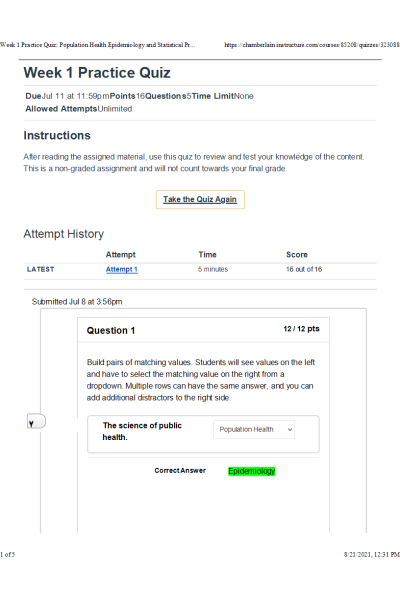Image resolution: width=400 pixels, height=600 pixels.
Task: Click the chamberlain.instructure.com URL in header
Action: pos(312,45)
